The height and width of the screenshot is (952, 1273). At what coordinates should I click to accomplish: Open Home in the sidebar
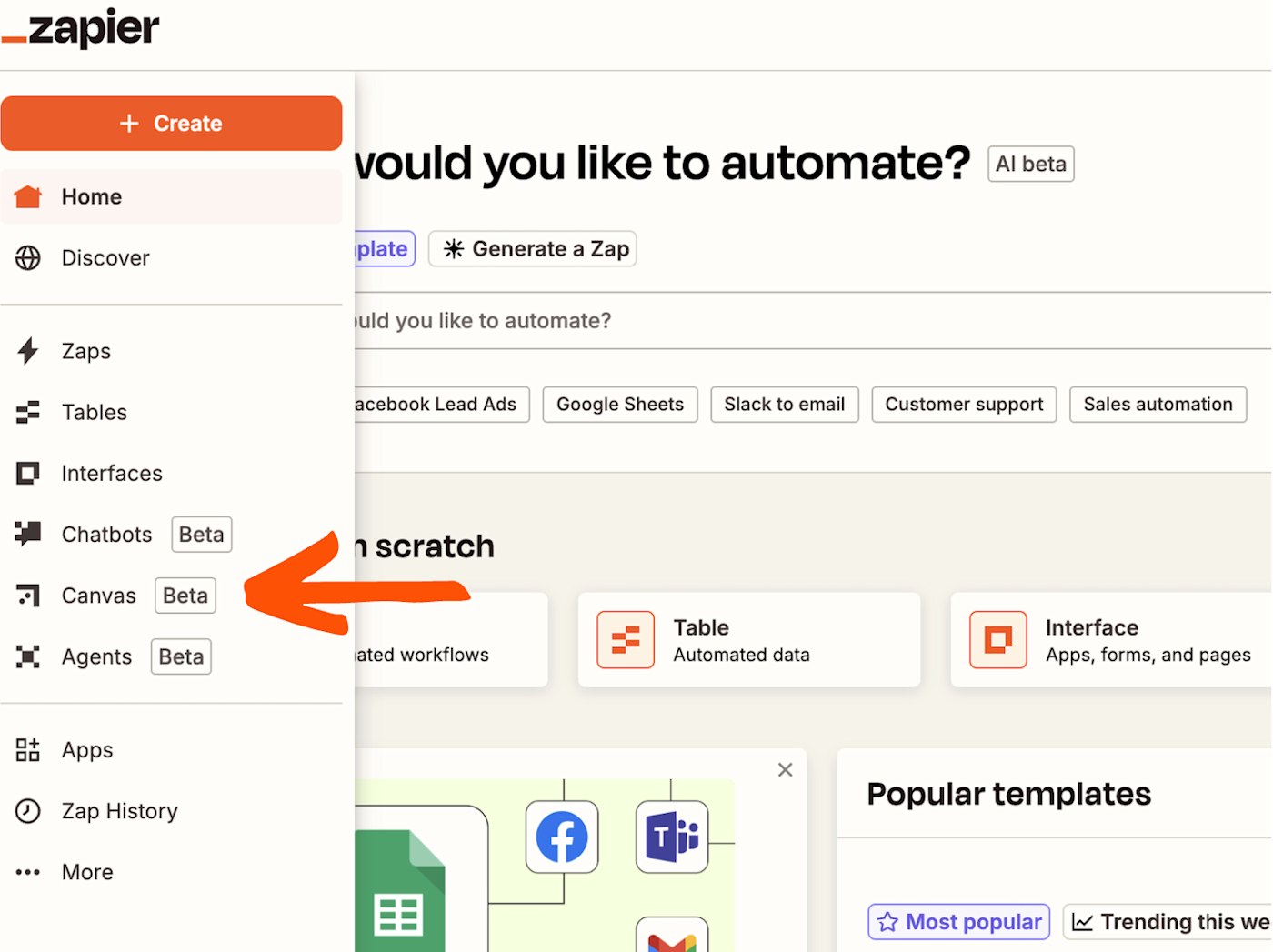pos(171,196)
